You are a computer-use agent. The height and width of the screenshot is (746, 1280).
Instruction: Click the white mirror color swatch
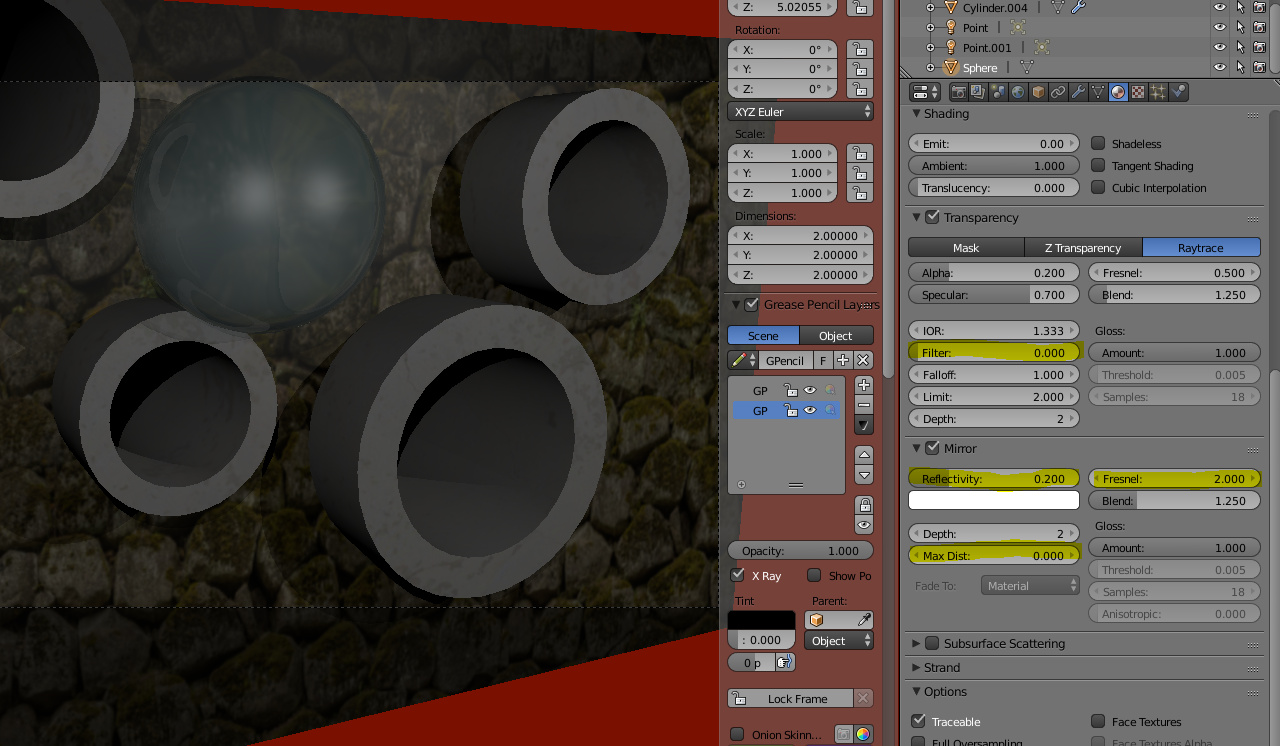tap(994, 500)
